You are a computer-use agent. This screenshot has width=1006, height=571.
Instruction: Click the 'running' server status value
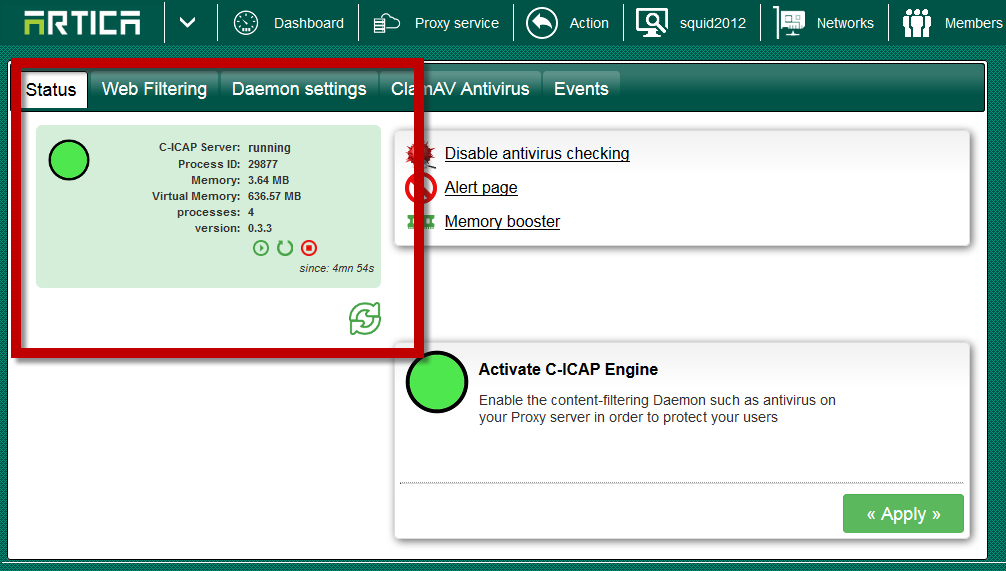point(269,148)
